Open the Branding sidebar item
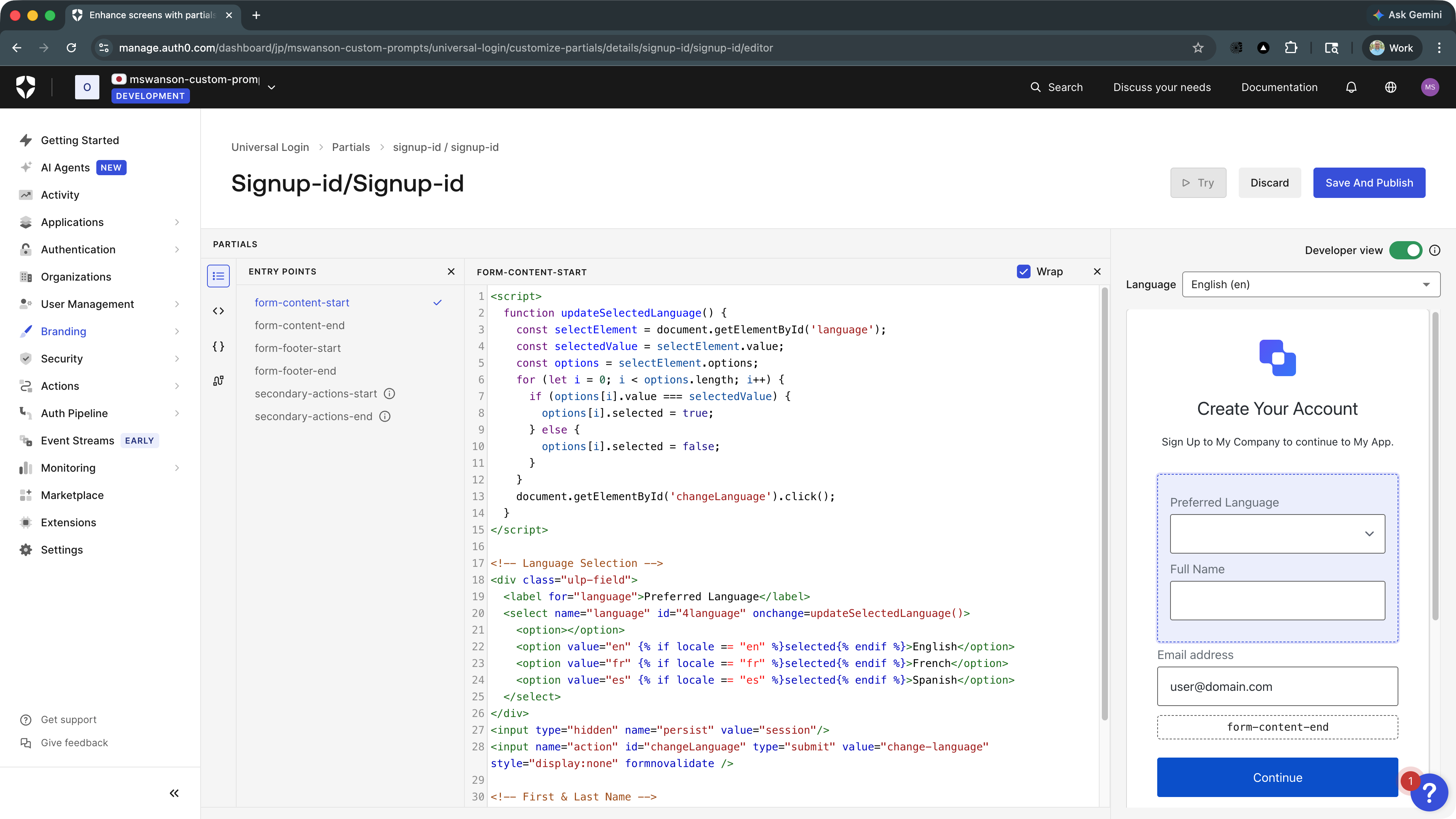 pos(63,331)
